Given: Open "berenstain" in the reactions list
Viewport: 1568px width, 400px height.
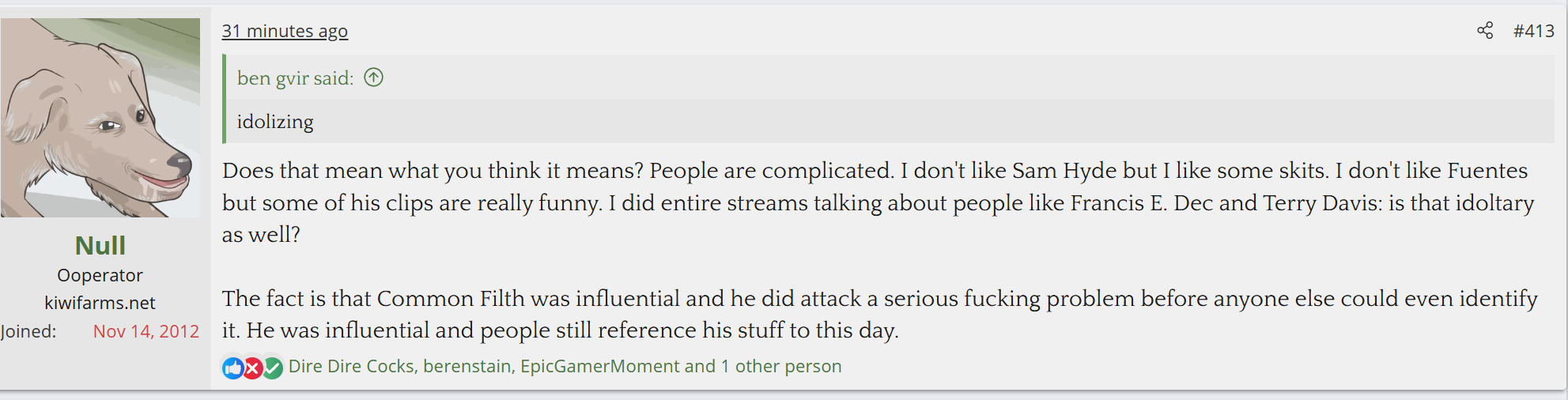Looking at the screenshot, I should click(467, 367).
